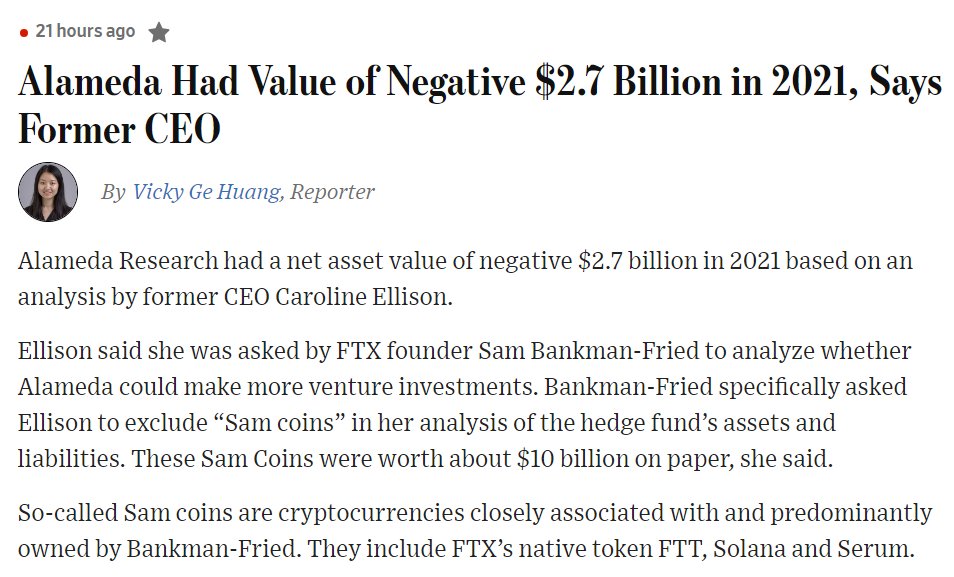
Task: Click "Solana and Serum" ending the article
Action: 813,548
